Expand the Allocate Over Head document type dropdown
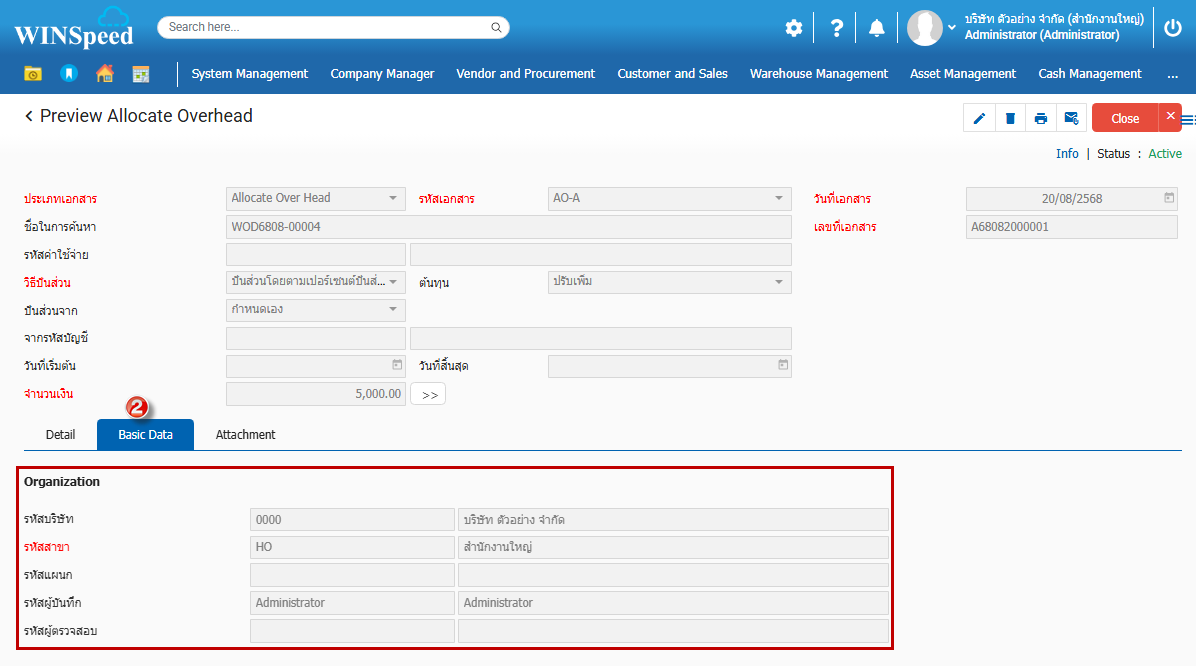Screen dimensions: 1196x666 (x=393, y=198)
